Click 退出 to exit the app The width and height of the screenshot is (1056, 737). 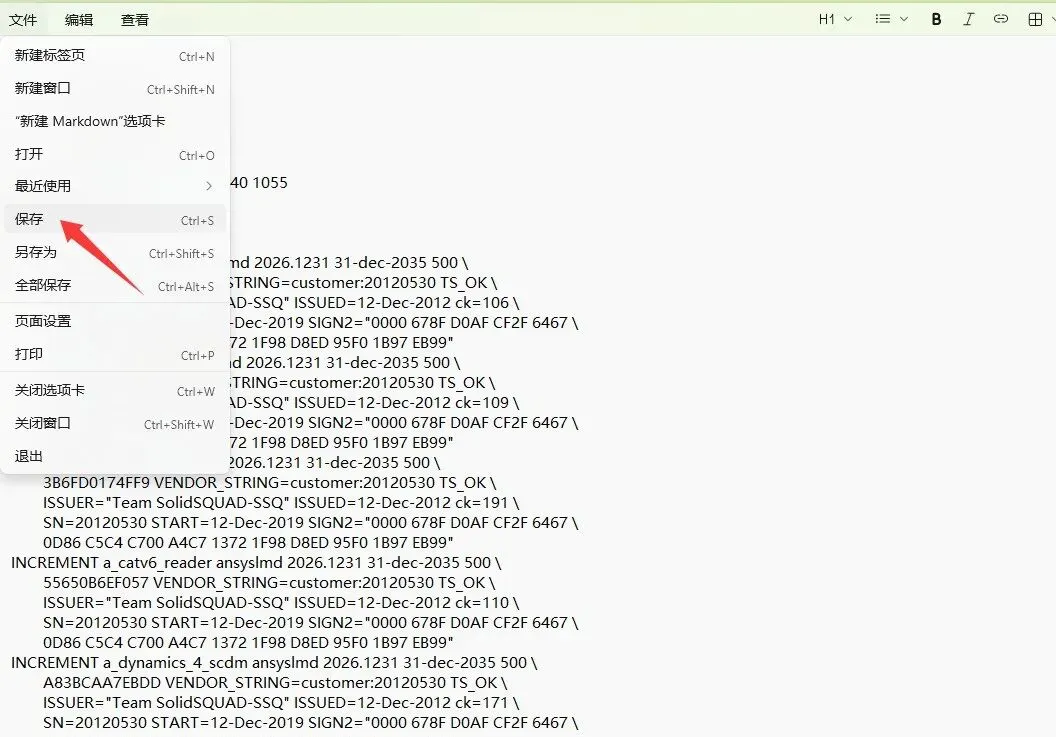coord(115,457)
